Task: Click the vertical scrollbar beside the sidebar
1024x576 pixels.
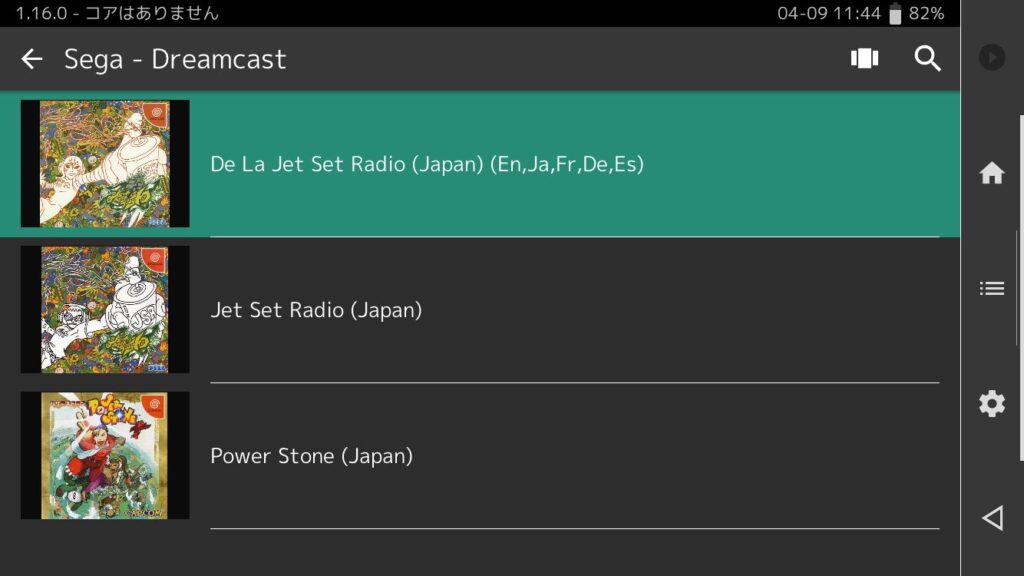Action: 1021,287
